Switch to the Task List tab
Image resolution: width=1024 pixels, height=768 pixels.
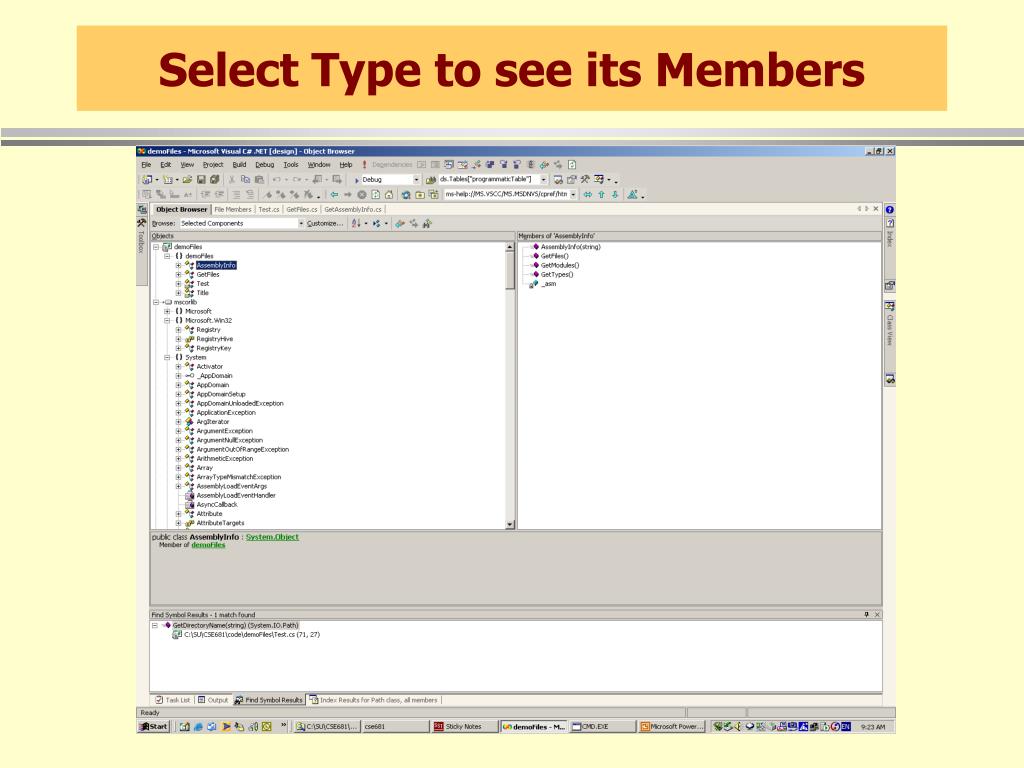pyautogui.click(x=172, y=700)
